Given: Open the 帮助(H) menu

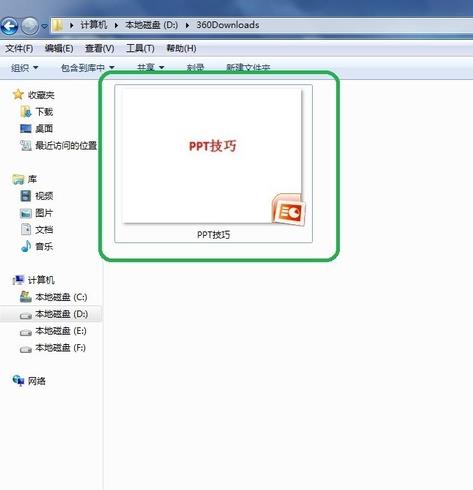Looking at the screenshot, I should (181, 49).
